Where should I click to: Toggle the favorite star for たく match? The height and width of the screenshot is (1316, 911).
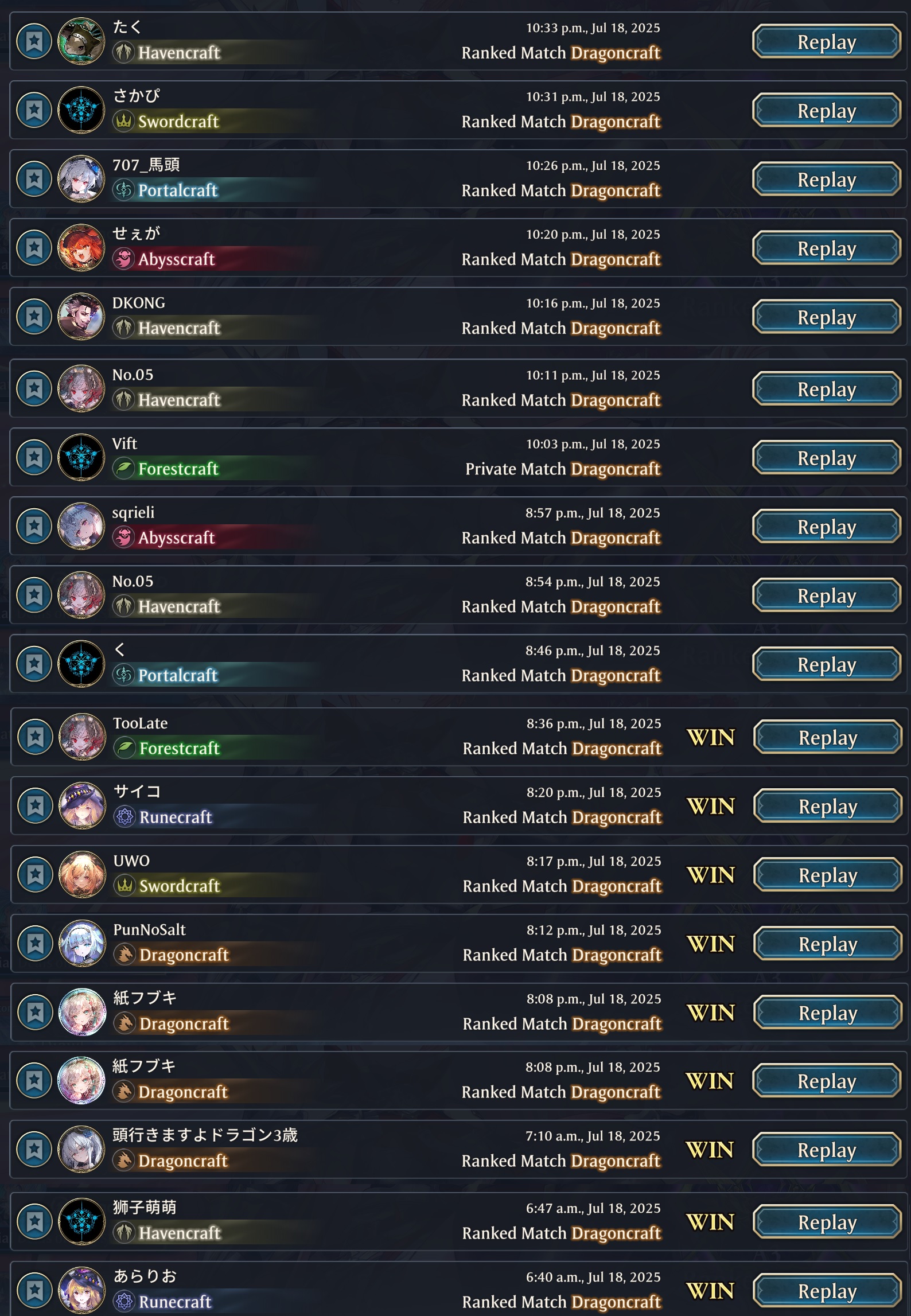34,41
